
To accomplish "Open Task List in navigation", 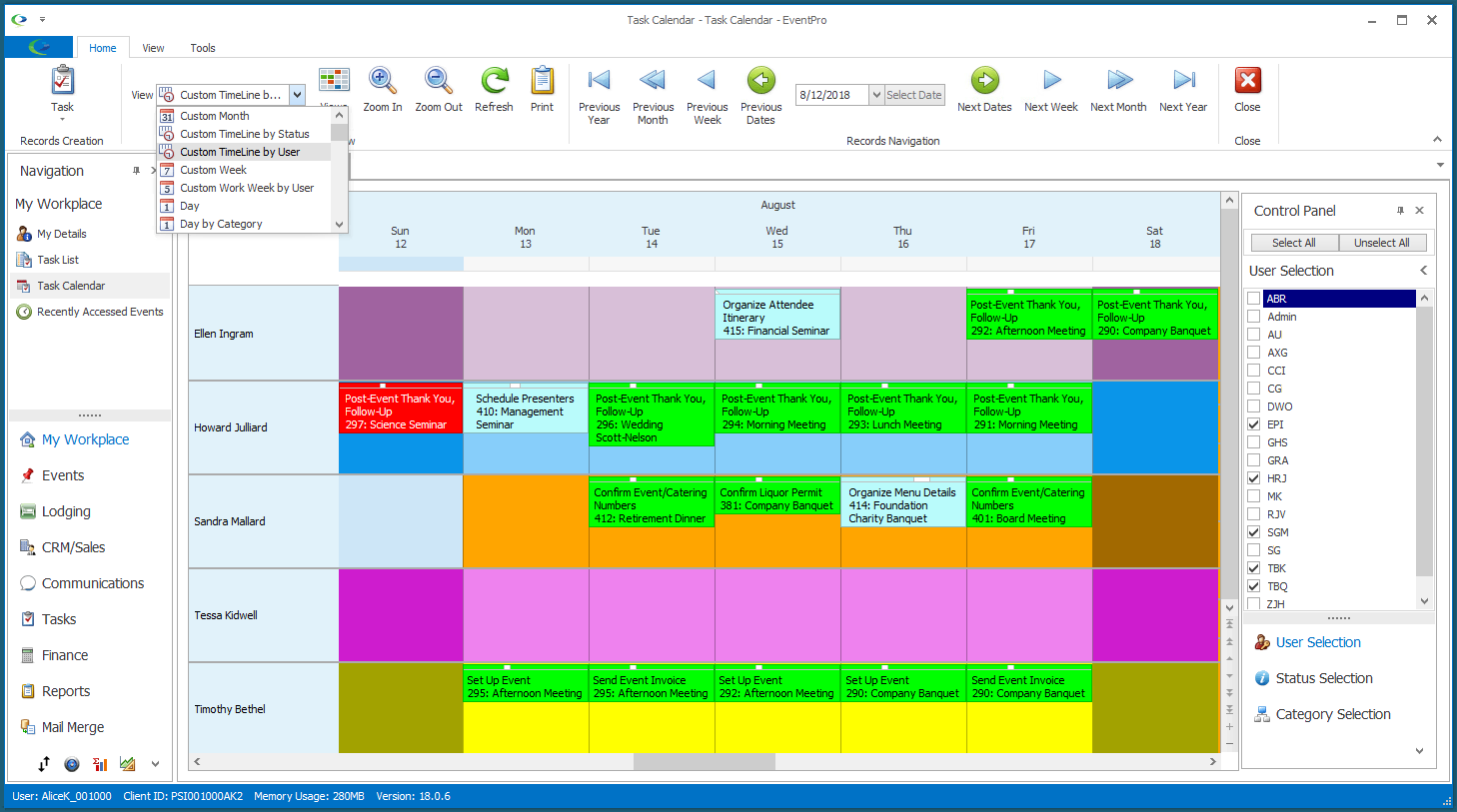I will click(58, 260).
